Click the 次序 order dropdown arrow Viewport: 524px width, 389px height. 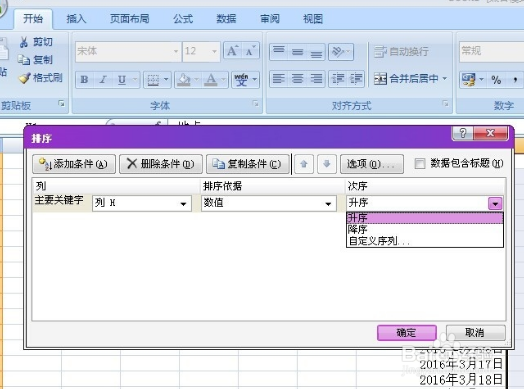[495, 203]
